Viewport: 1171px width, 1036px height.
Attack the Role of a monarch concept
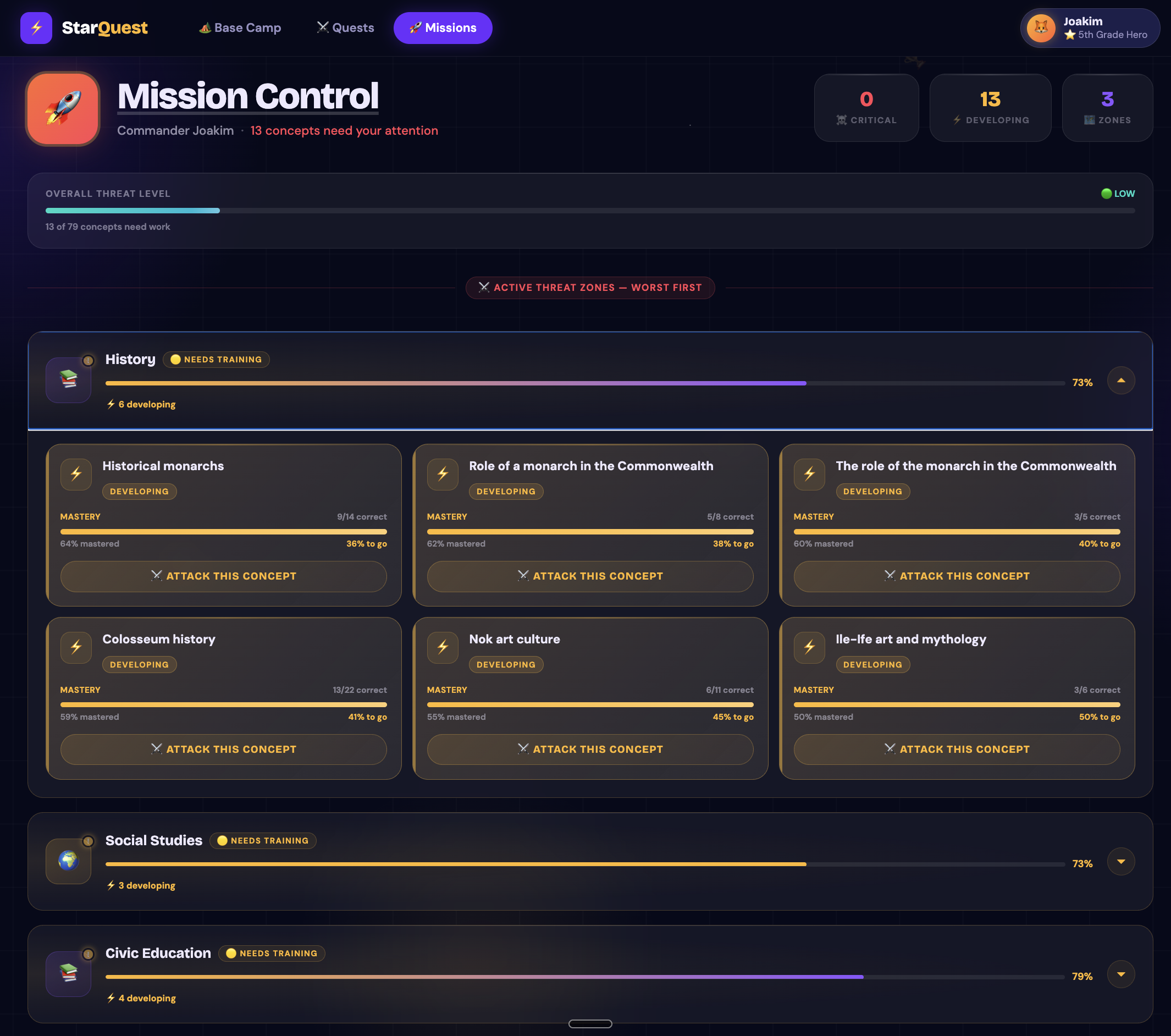[590, 576]
